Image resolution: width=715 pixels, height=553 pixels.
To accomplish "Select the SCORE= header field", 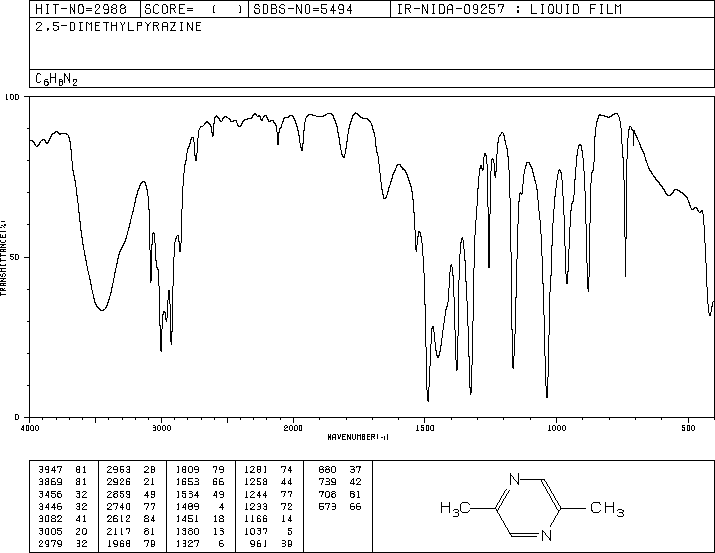I will pos(194,9).
